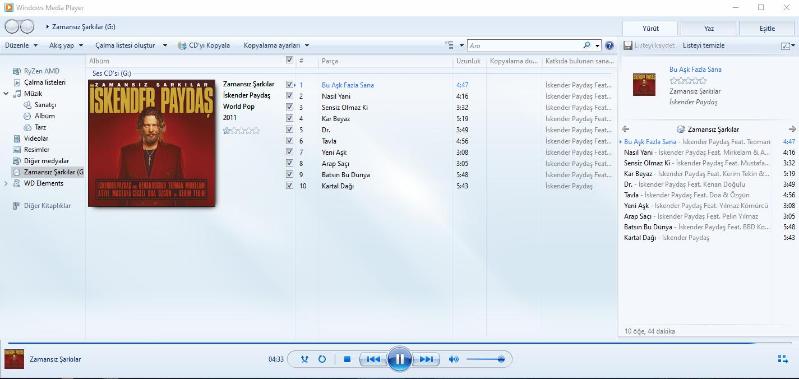Open the view options dropdown arrow
The width and height of the screenshot is (799, 379).
coord(461,45)
